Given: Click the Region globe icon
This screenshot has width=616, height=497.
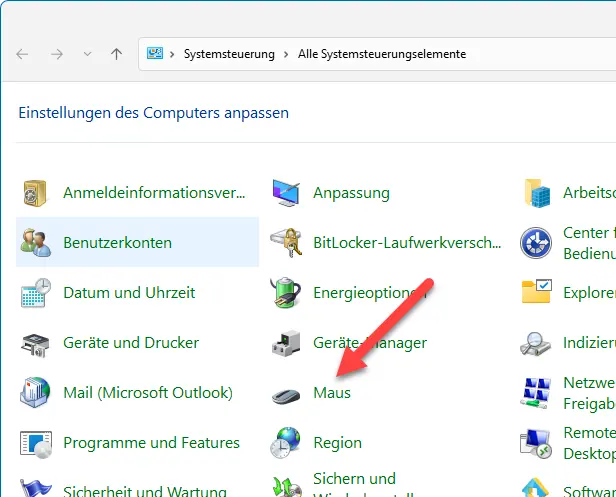Looking at the screenshot, I should click(287, 443).
